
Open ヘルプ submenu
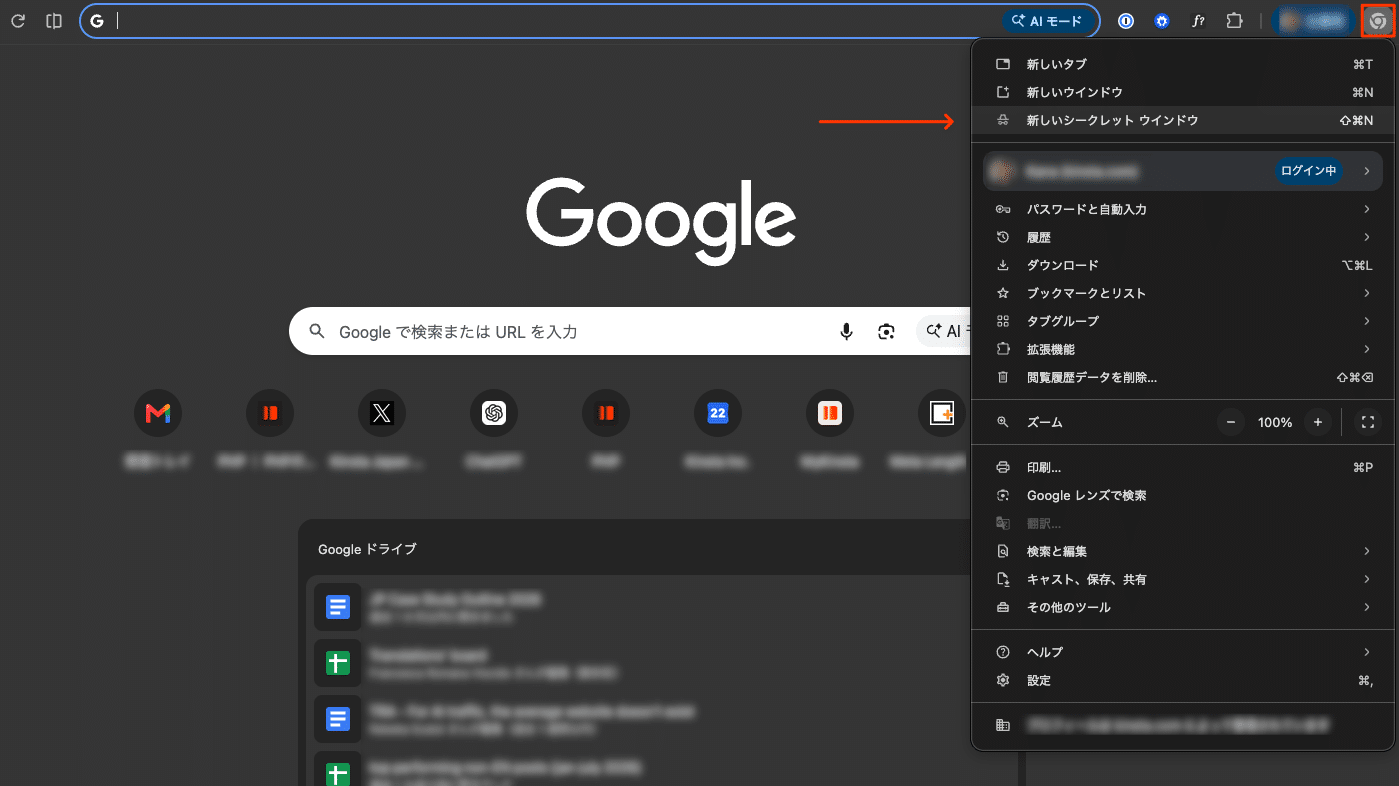(x=1183, y=652)
